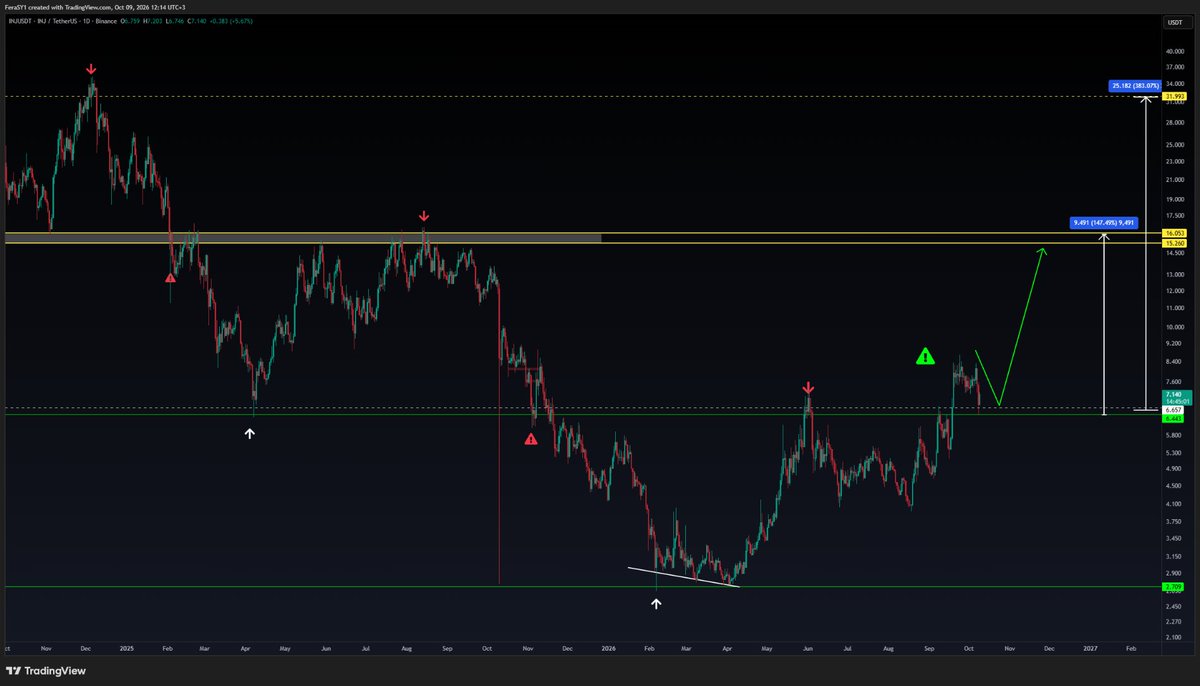This screenshot has width=1200, height=686.
Task: Click the yellow 16.053 price label
Action: click(1174, 232)
